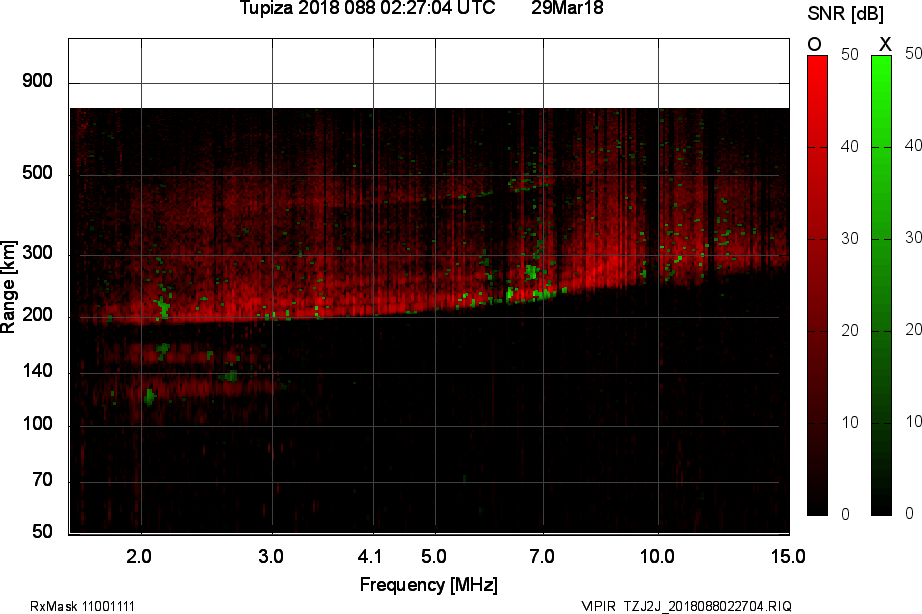Click the '900' range axis tick label
922x614 pixels.
click(x=37, y=81)
